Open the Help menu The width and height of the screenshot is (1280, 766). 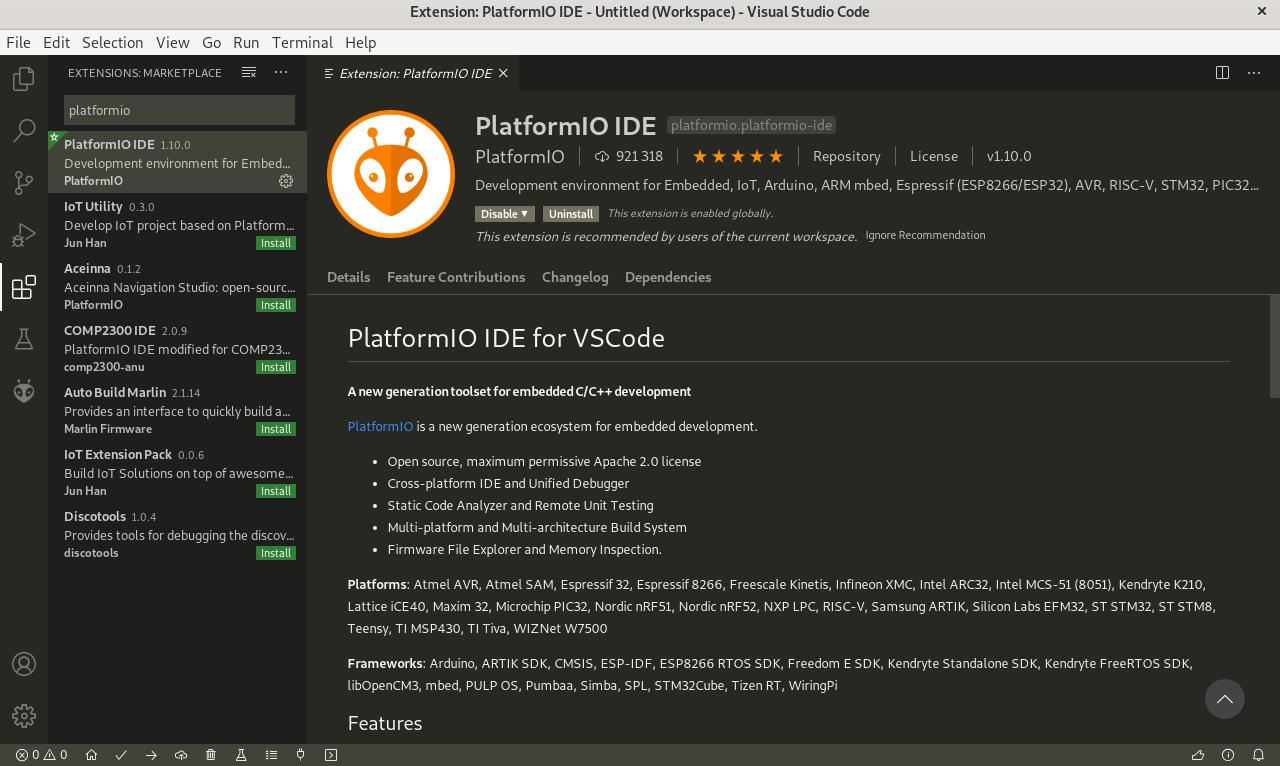coord(360,42)
